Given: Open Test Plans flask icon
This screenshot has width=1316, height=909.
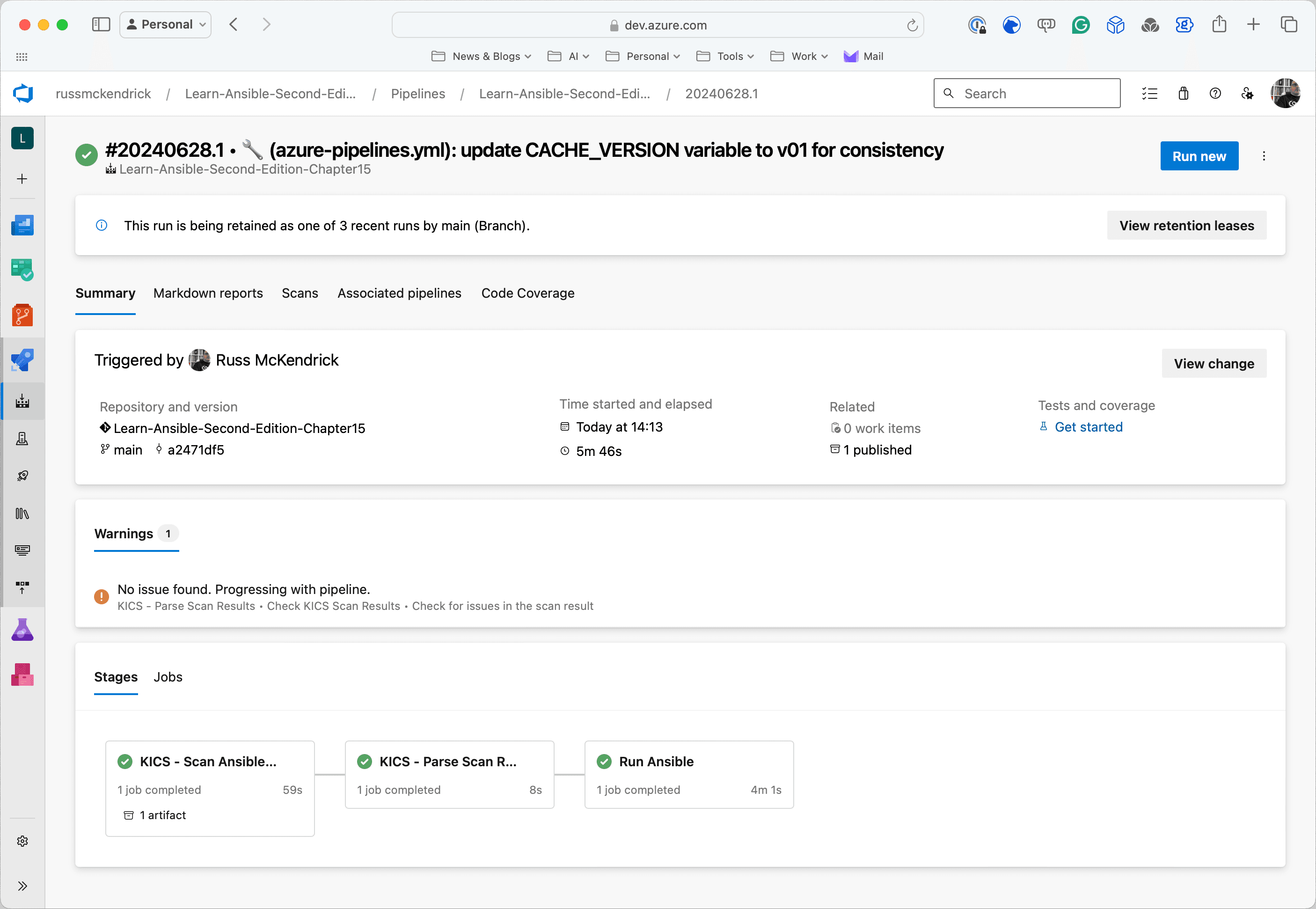Looking at the screenshot, I should (22, 630).
